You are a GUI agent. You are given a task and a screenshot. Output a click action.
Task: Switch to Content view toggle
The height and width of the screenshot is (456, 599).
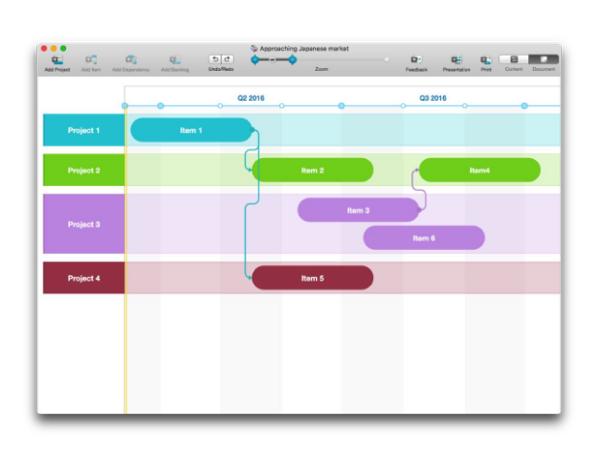(514, 59)
